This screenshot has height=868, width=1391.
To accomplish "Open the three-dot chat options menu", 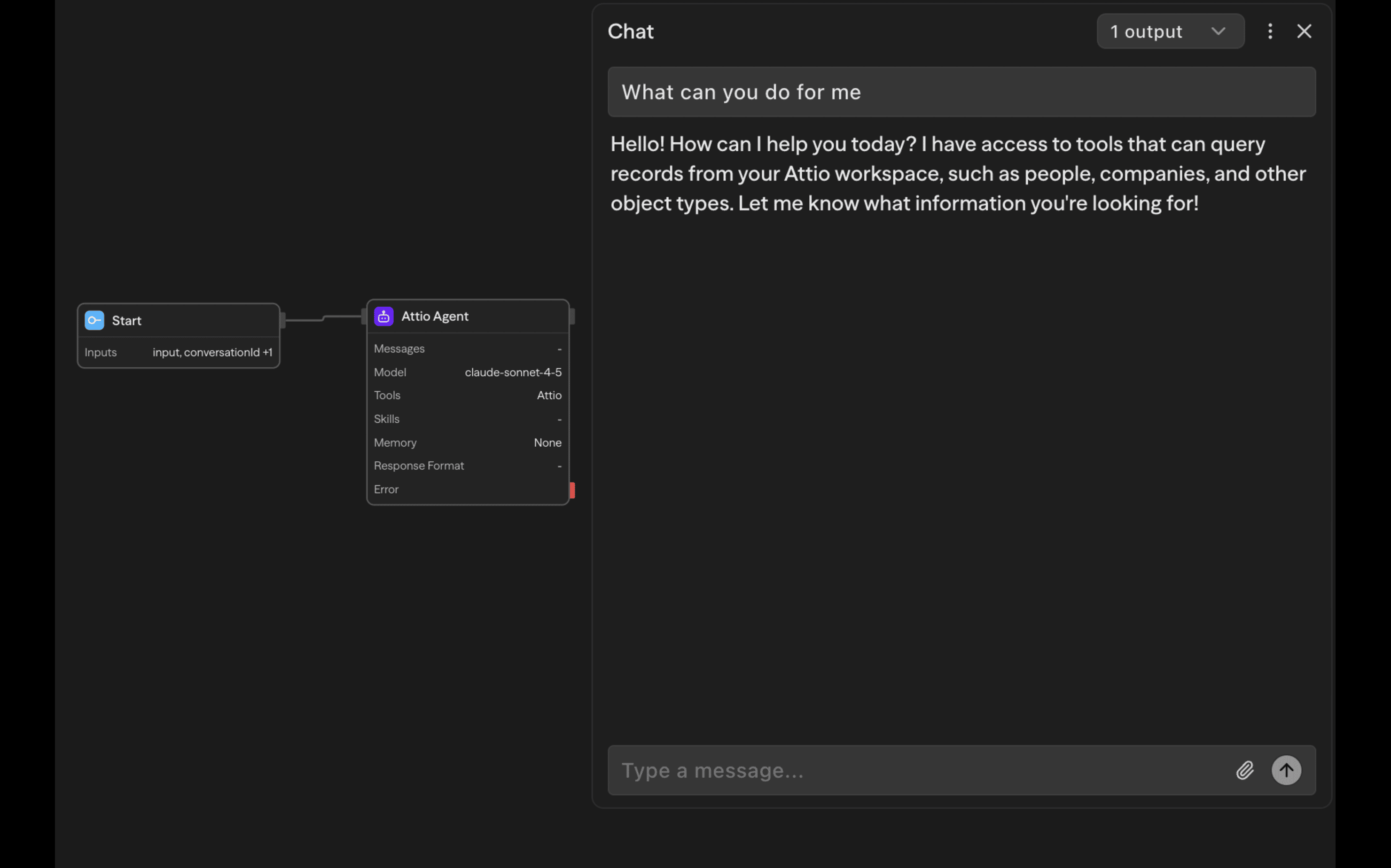I will [x=1270, y=31].
